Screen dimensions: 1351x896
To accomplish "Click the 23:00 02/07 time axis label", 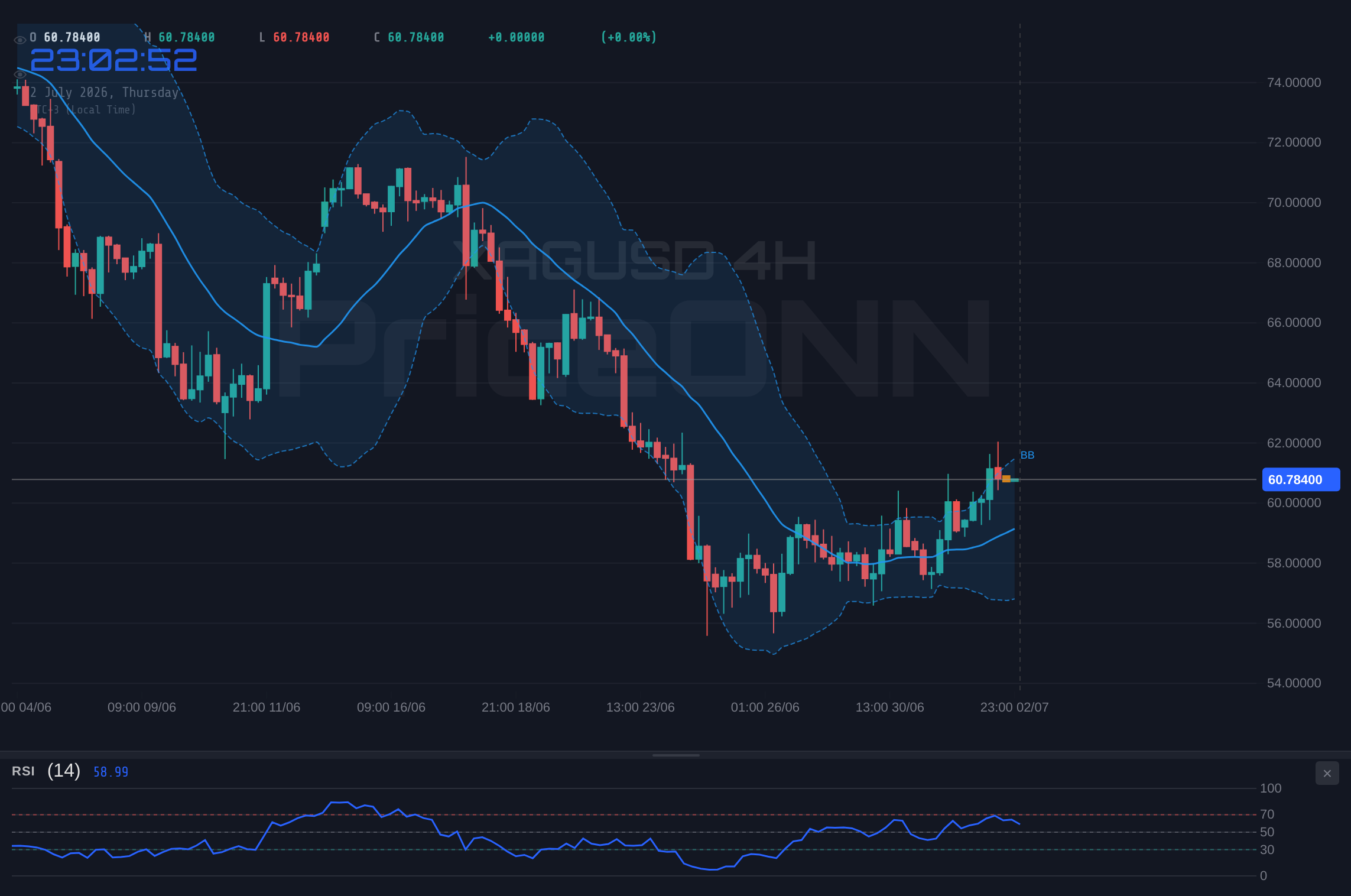I will coord(1015,707).
